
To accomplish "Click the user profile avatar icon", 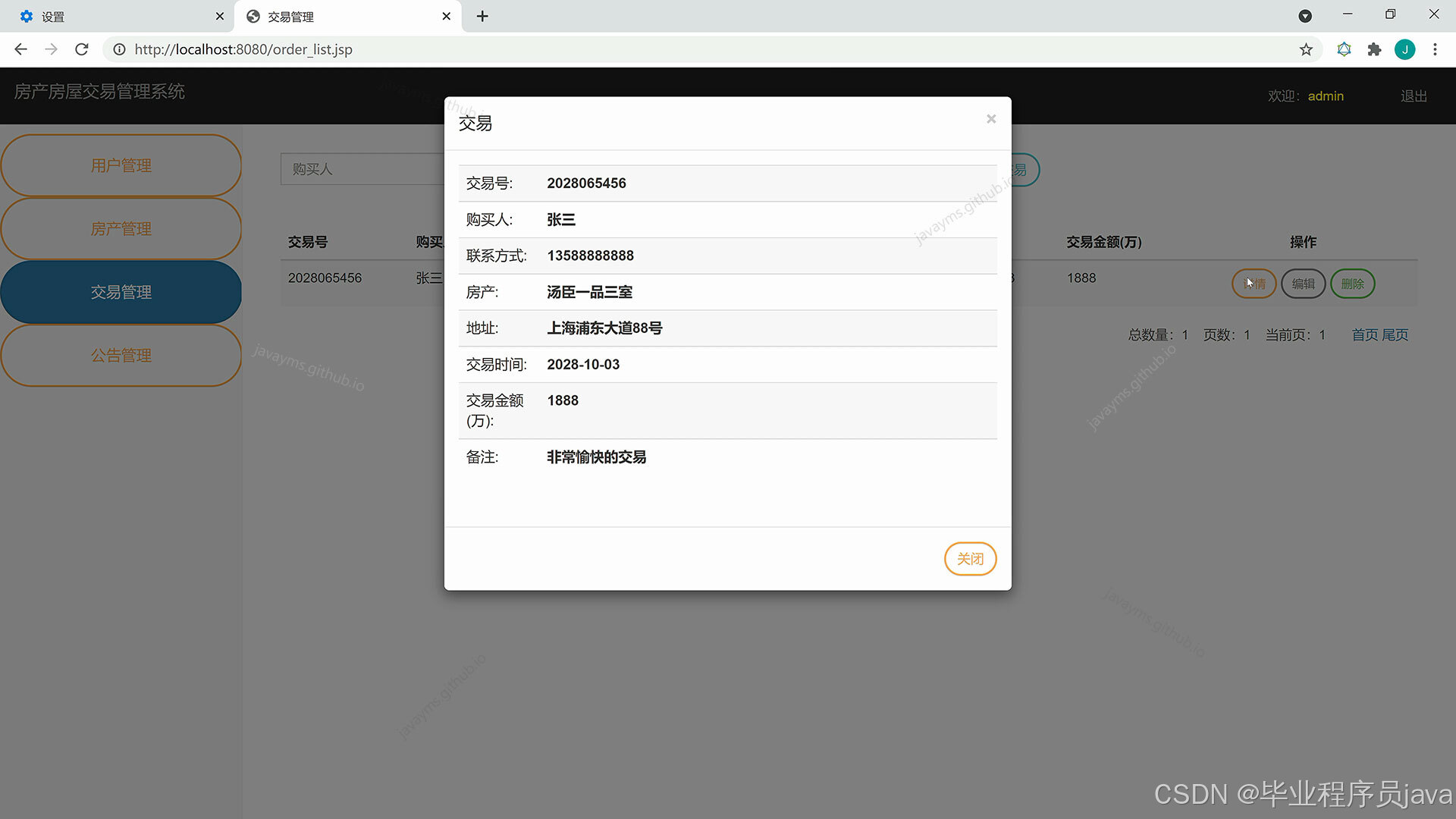I will (x=1405, y=49).
